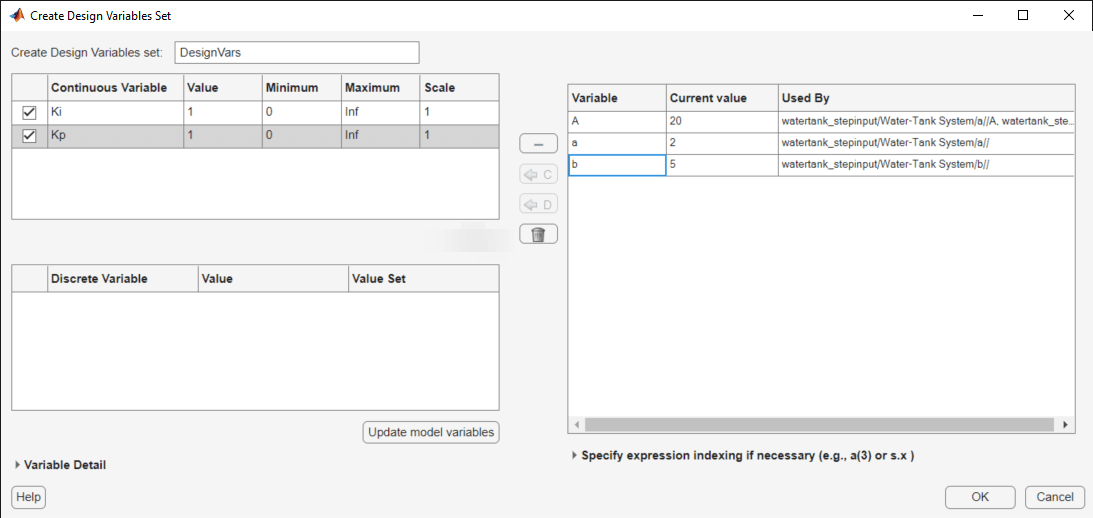Toggle the Kp variable checkbox
This screenshot has width=1093, height=518.
[x=29, y=136]
